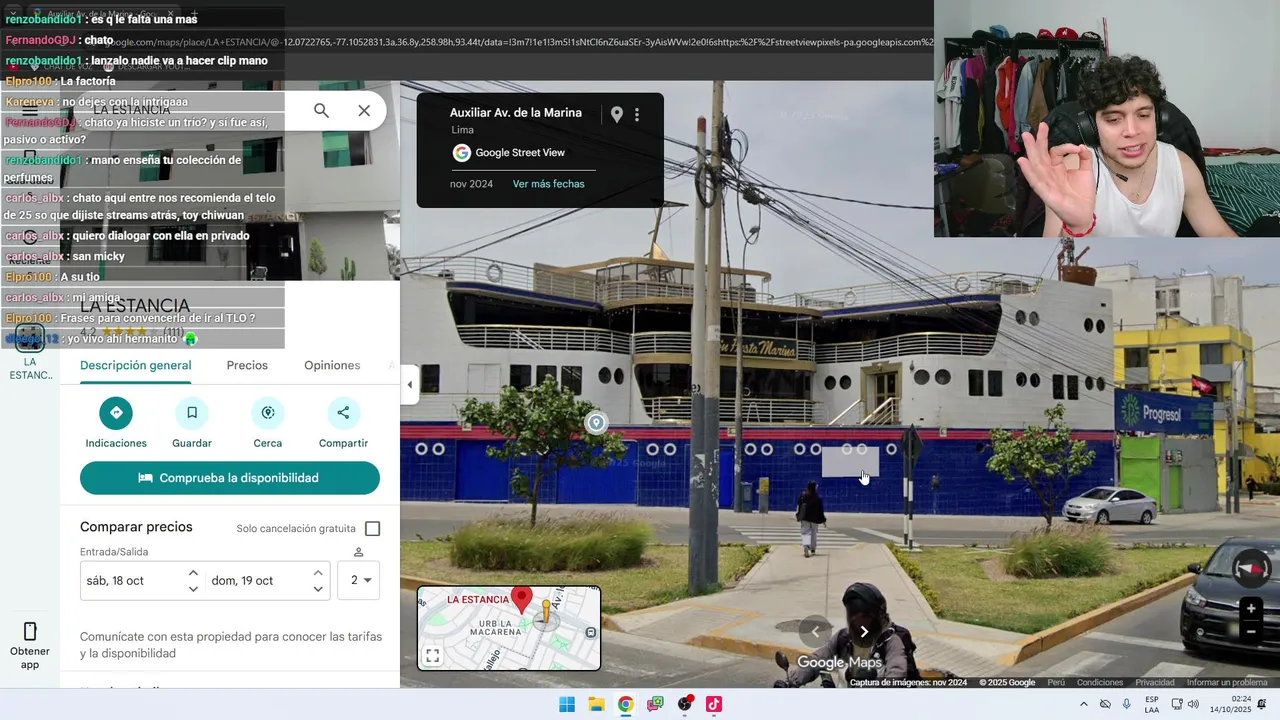The width and height of the screenshot is (1280, 720).
Task: Open Privacidad link in footer
Action: coord(1155,683)
